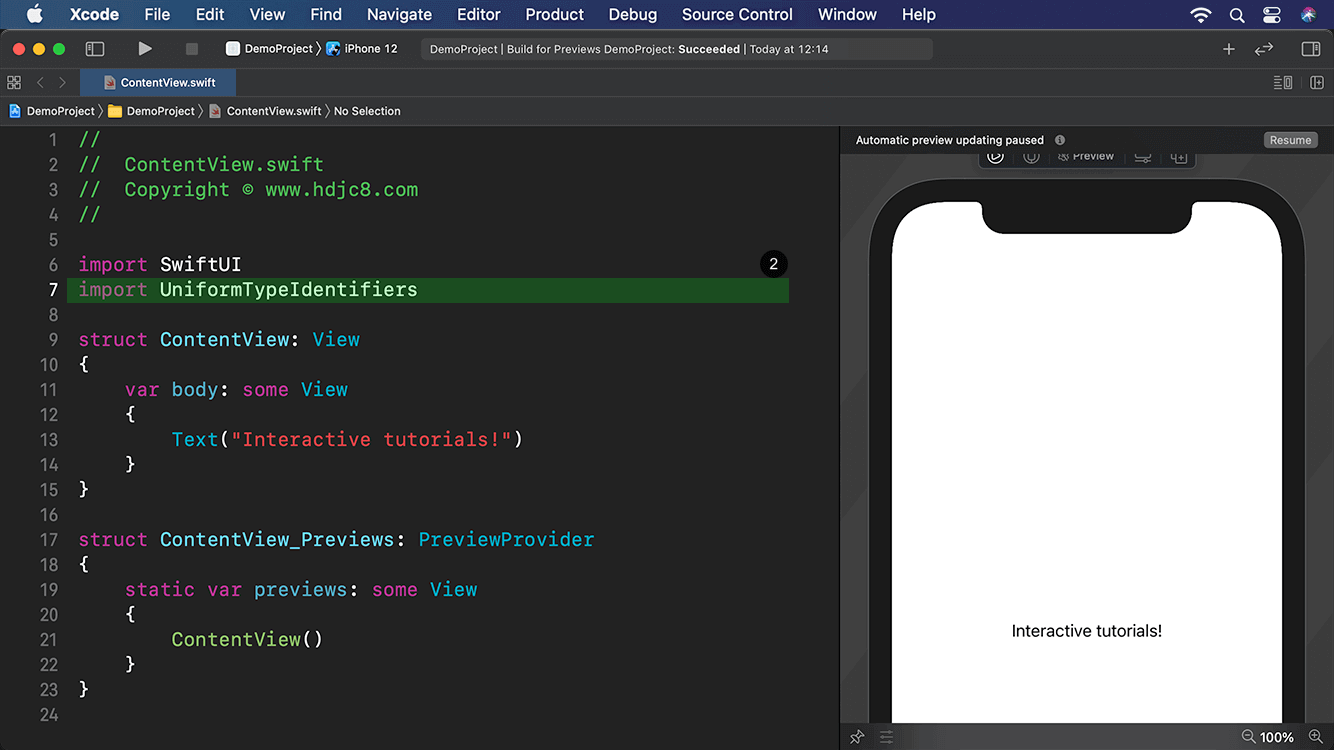The height and width of the screenshot is (750, 1334).
Task: Click the ContentView.swift breadcrumb
Action: 265,111
